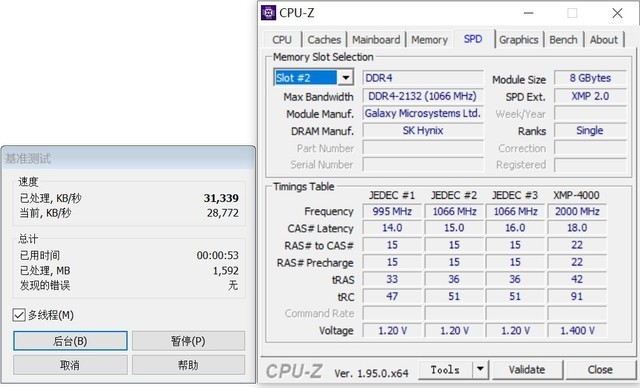Switch to the Bench tab
Image resolution: width=640 pixels, height=388 pixels.
click(563, 40)
